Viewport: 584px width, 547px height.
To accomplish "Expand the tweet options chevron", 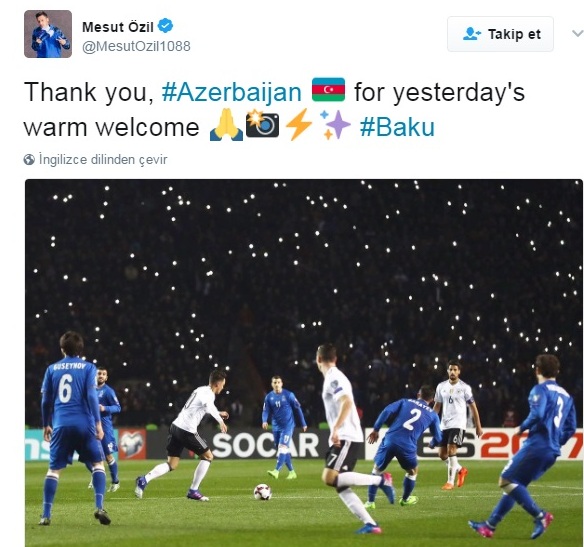I will pos(577,34).
